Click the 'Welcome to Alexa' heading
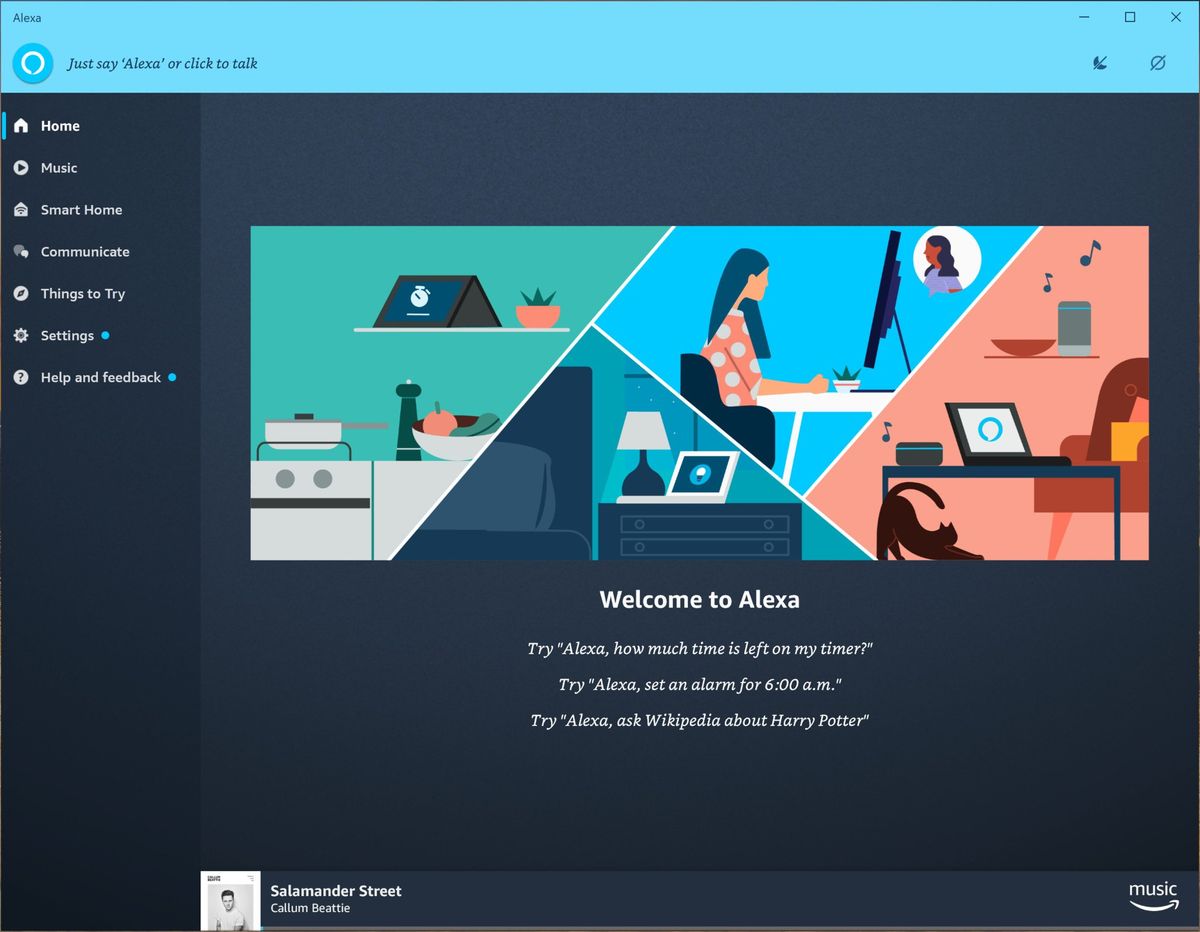This screenshot has height=932, width=1200. tap(699, 600)
